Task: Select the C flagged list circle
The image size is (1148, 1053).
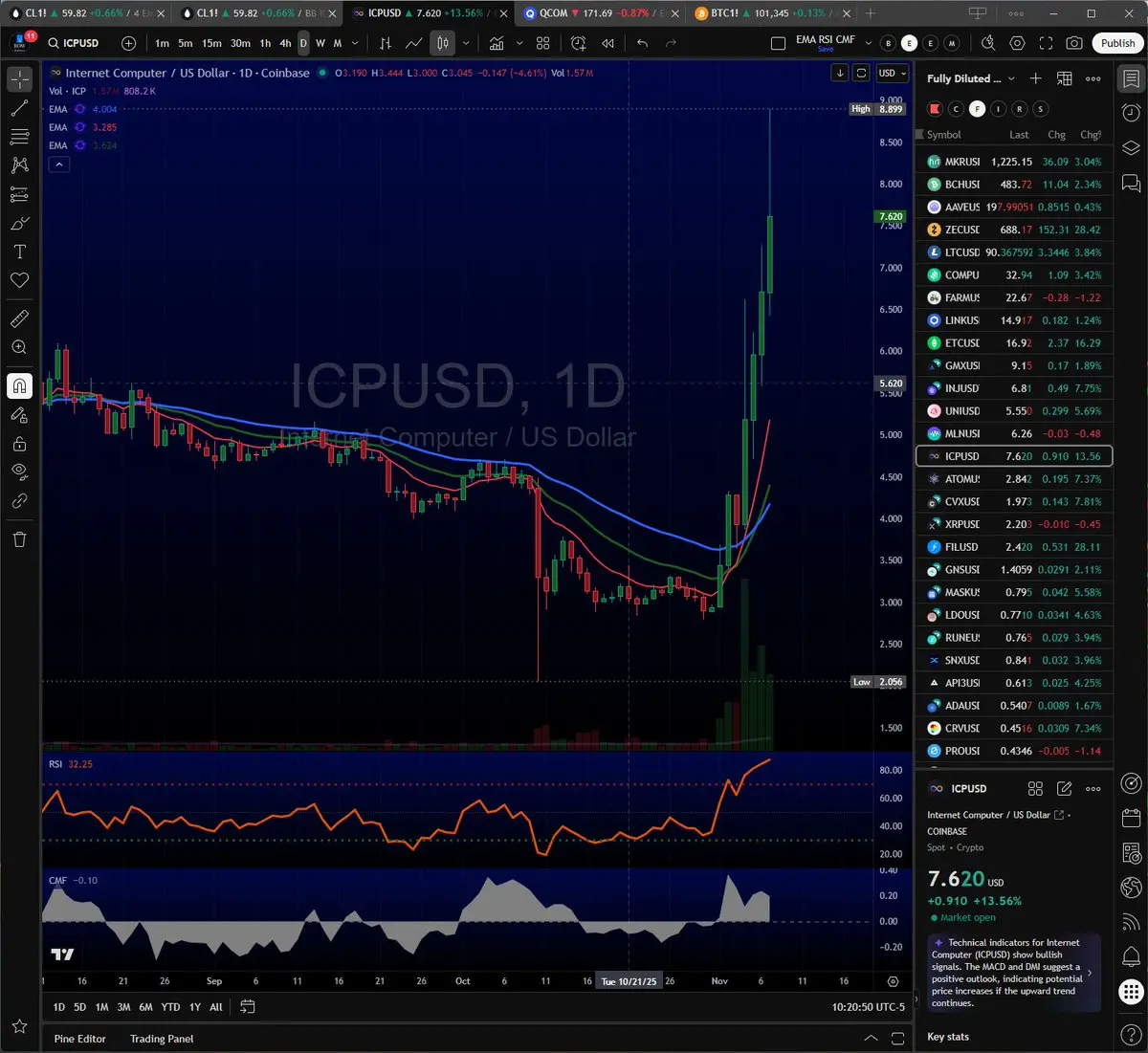Action: coord(956,109)
